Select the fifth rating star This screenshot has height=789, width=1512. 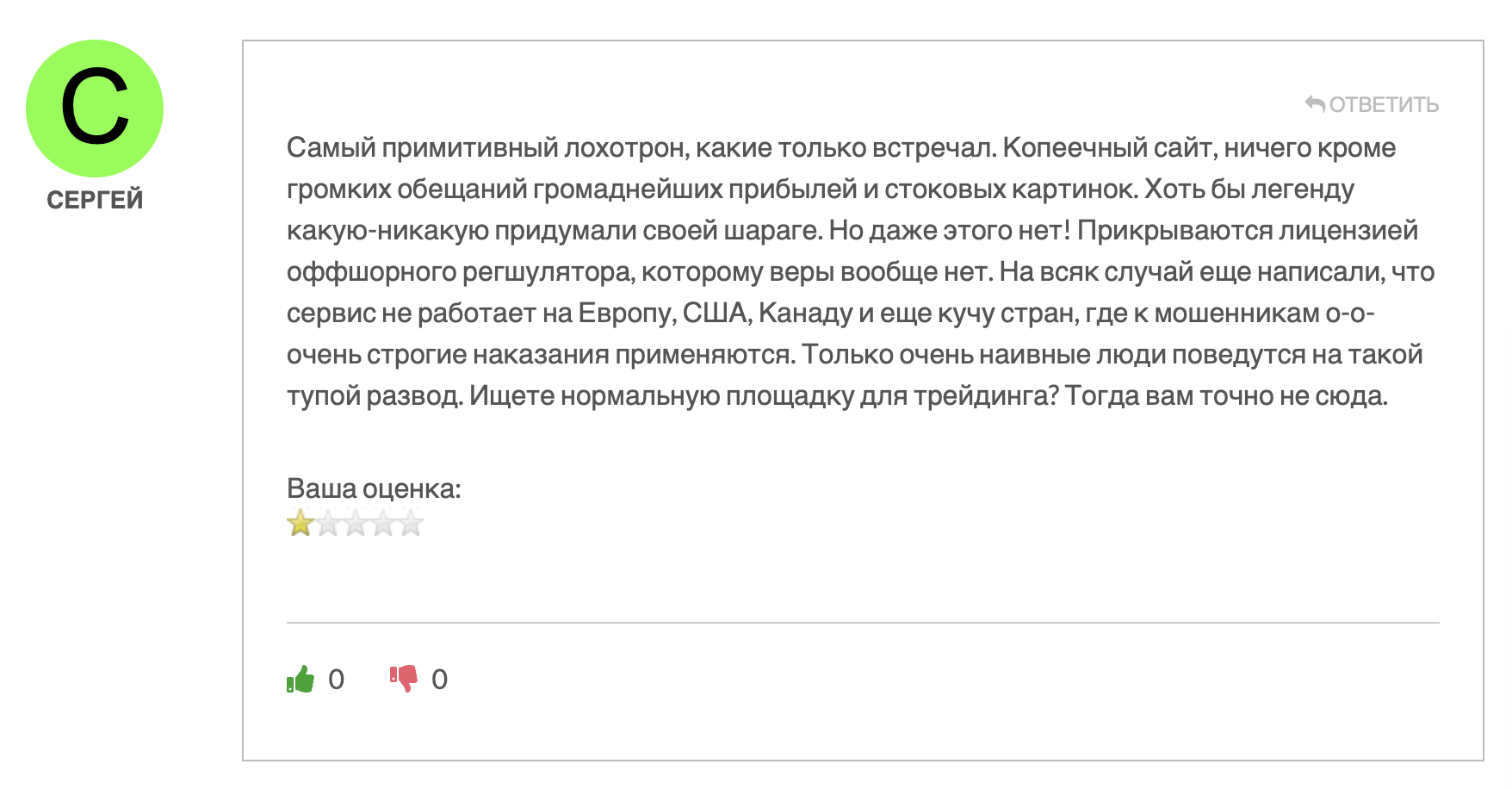coord(411,523)
